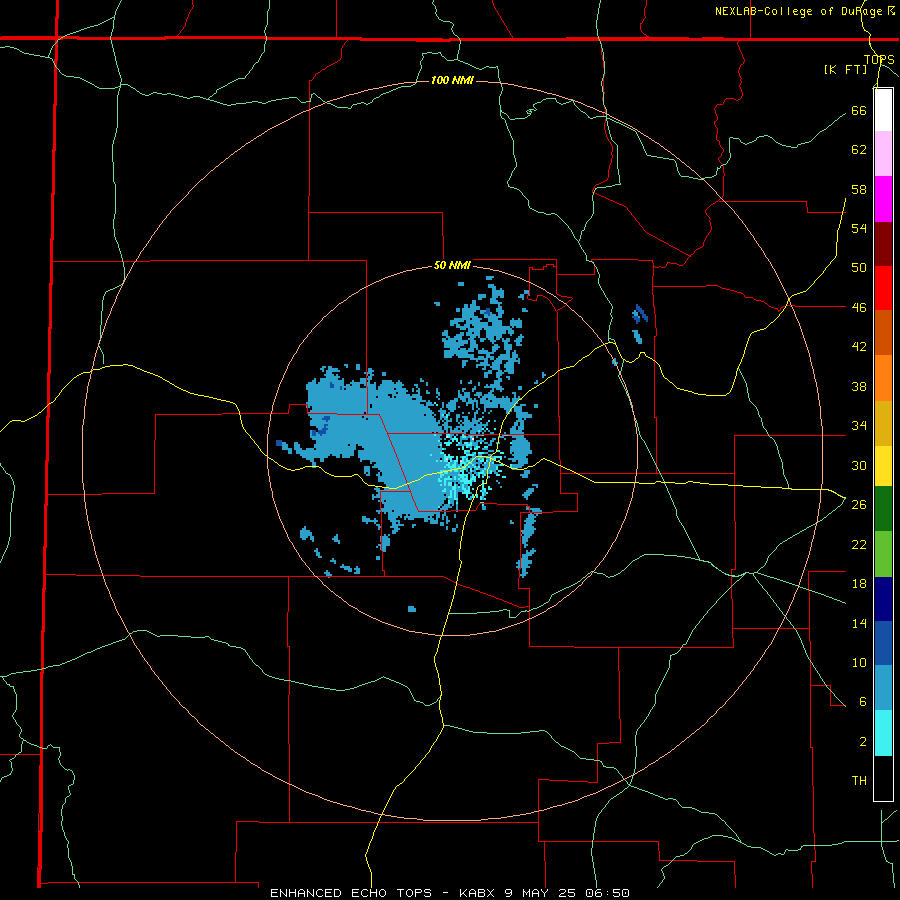The width and height of the screenshot is (900, 900).
Task: Click the 34 legend value label
Action: [x=859, y=425]
